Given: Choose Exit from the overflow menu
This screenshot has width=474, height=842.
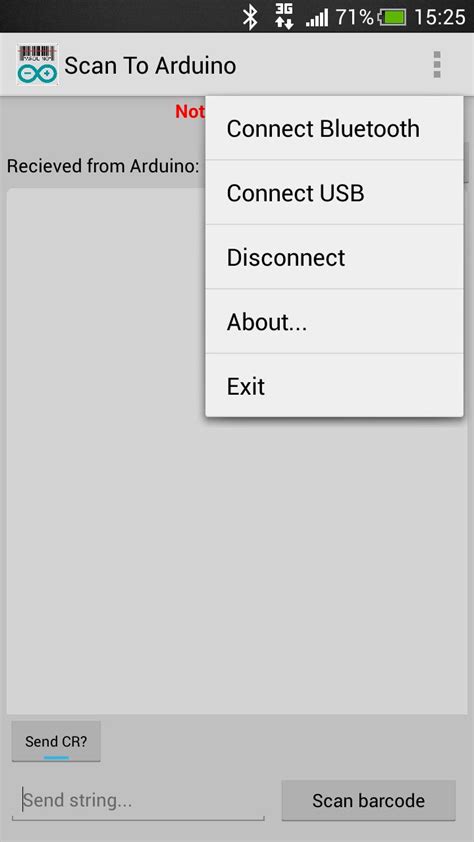Looking at the screenshot, I should click(334, 385).
